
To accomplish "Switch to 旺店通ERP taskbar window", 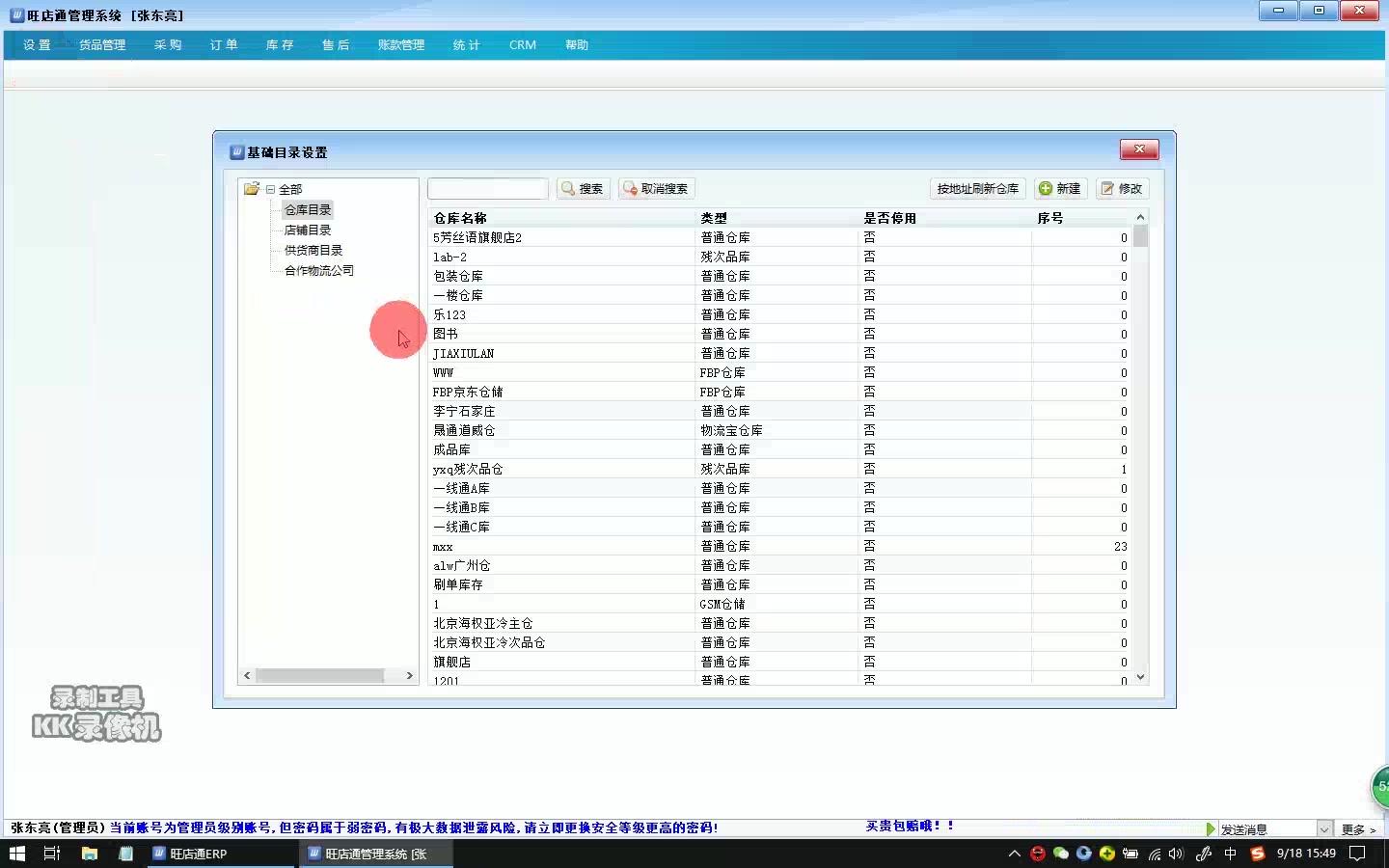I will (x=222, y=854).
